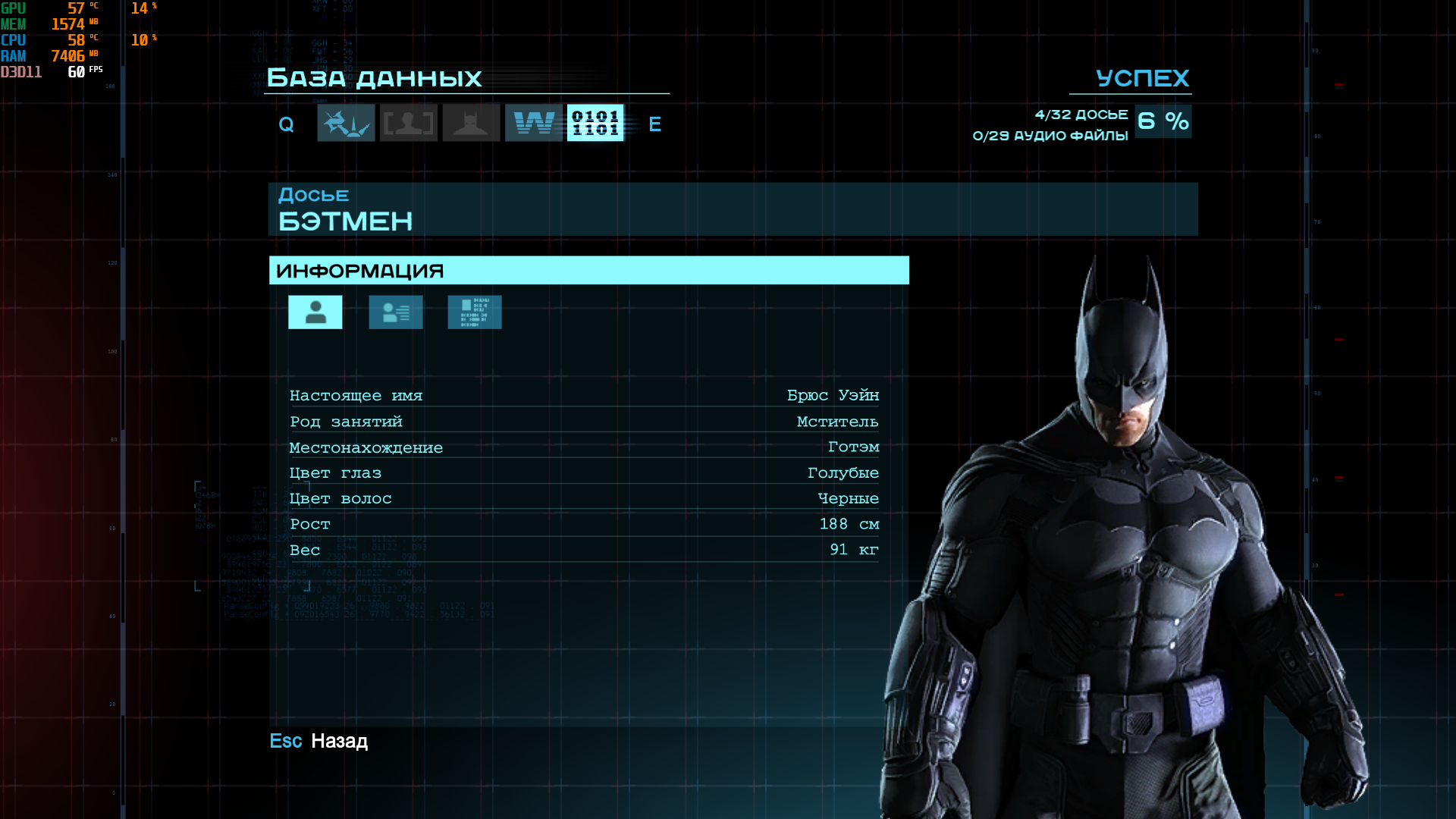Open the WayneTech W icon tab
The image size is (1456, 819).
(534, 123)
